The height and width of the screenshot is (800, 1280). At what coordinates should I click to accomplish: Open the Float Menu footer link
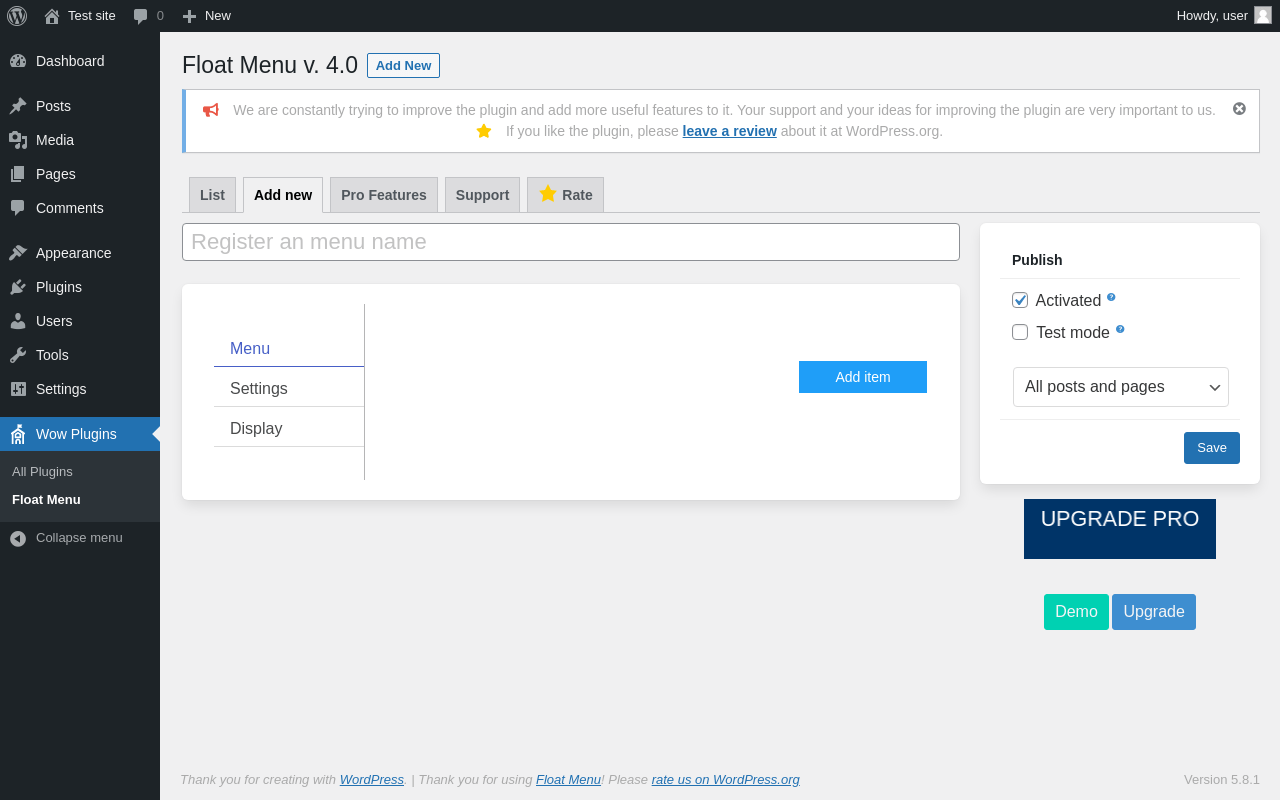coord(568,779)
